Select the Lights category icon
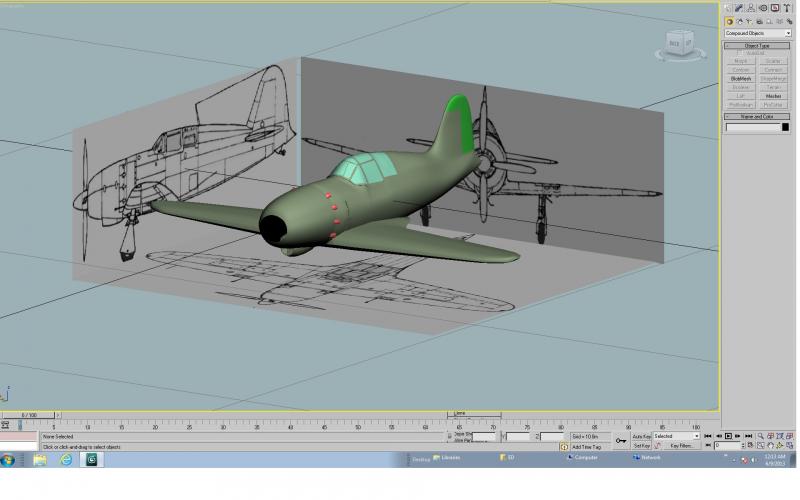800x500 pixels. pyautogui.click(x=749, y=22)
